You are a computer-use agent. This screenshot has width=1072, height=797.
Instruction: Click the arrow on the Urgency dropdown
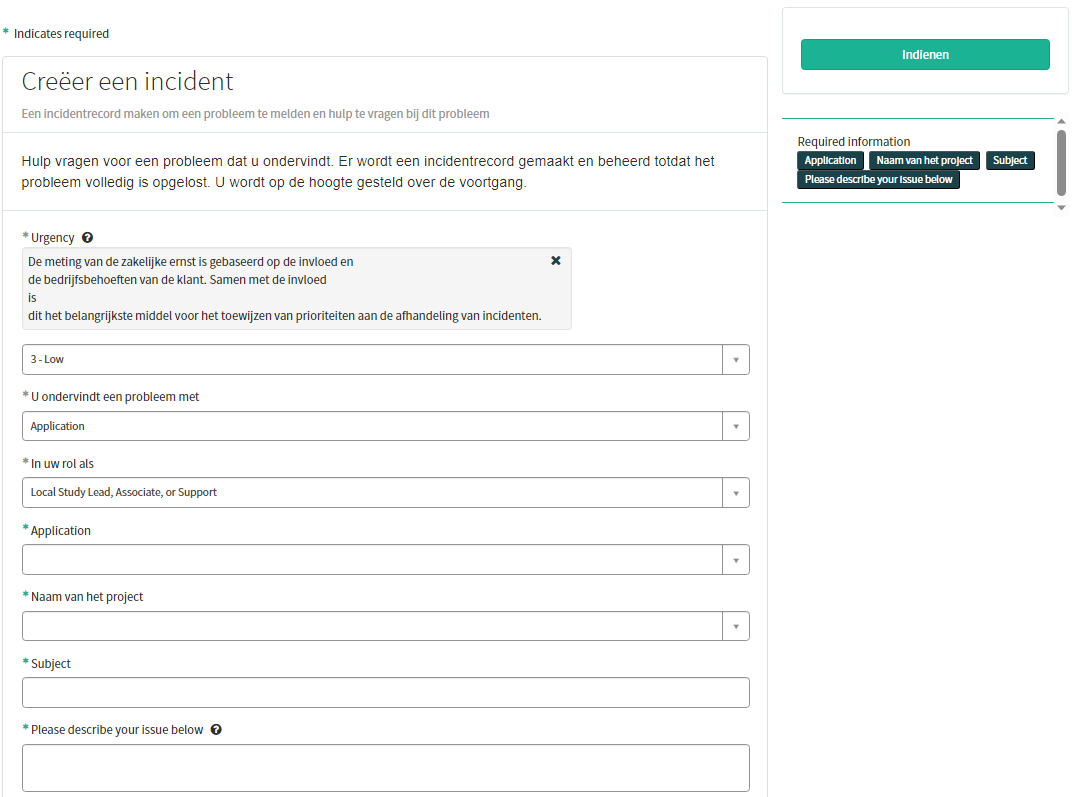coord(736,360)
